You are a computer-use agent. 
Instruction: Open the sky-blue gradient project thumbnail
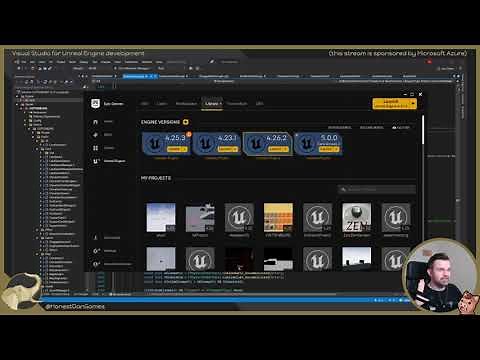[161, 217]
